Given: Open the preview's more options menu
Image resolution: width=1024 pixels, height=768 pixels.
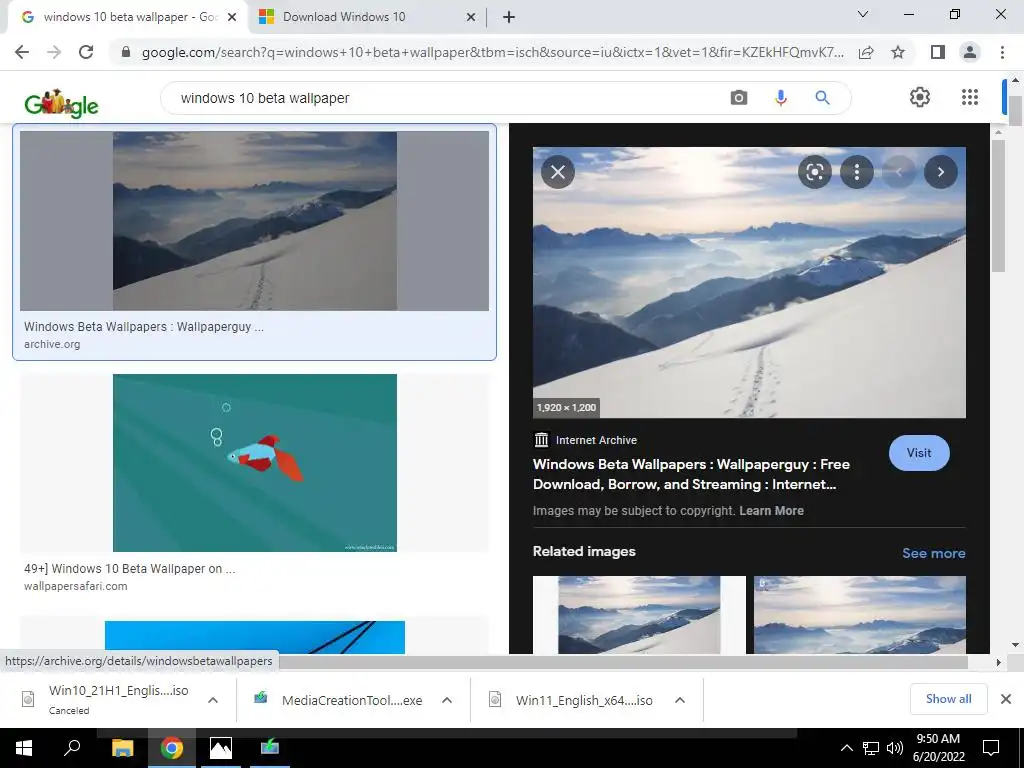Looking at the screenshot, I should [856, 172].
